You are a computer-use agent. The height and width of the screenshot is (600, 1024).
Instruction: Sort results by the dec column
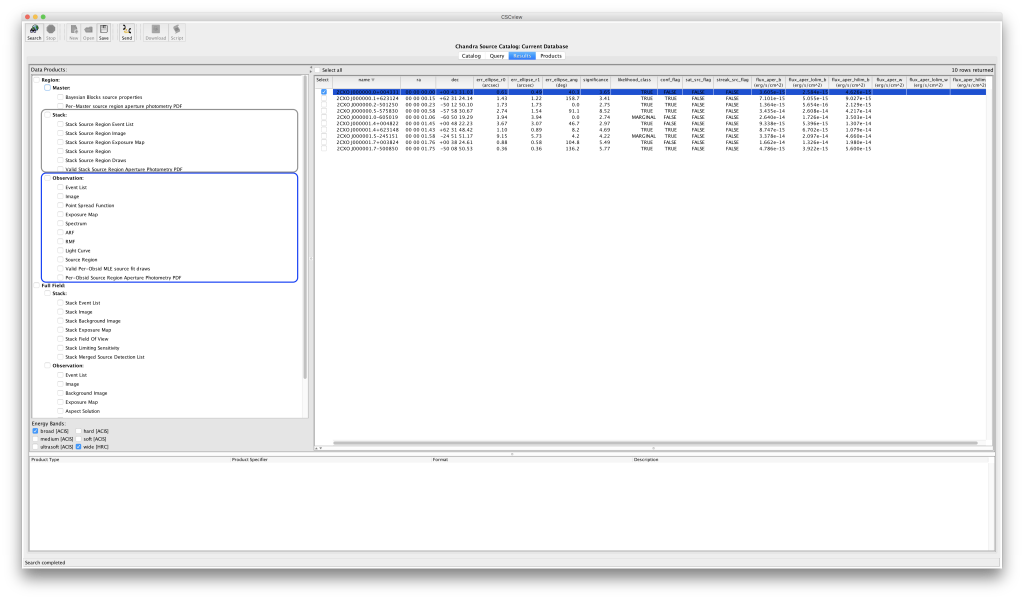click(455, 82)
